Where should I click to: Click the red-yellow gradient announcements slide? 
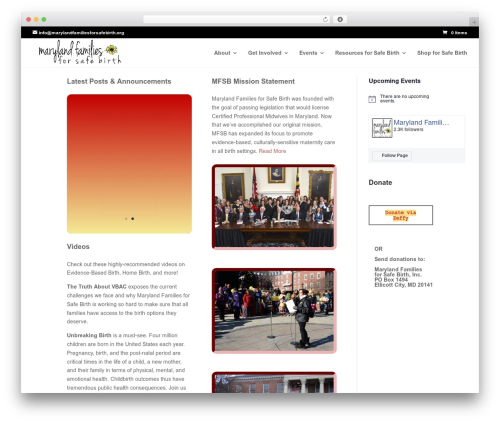[x=129, y=164]
